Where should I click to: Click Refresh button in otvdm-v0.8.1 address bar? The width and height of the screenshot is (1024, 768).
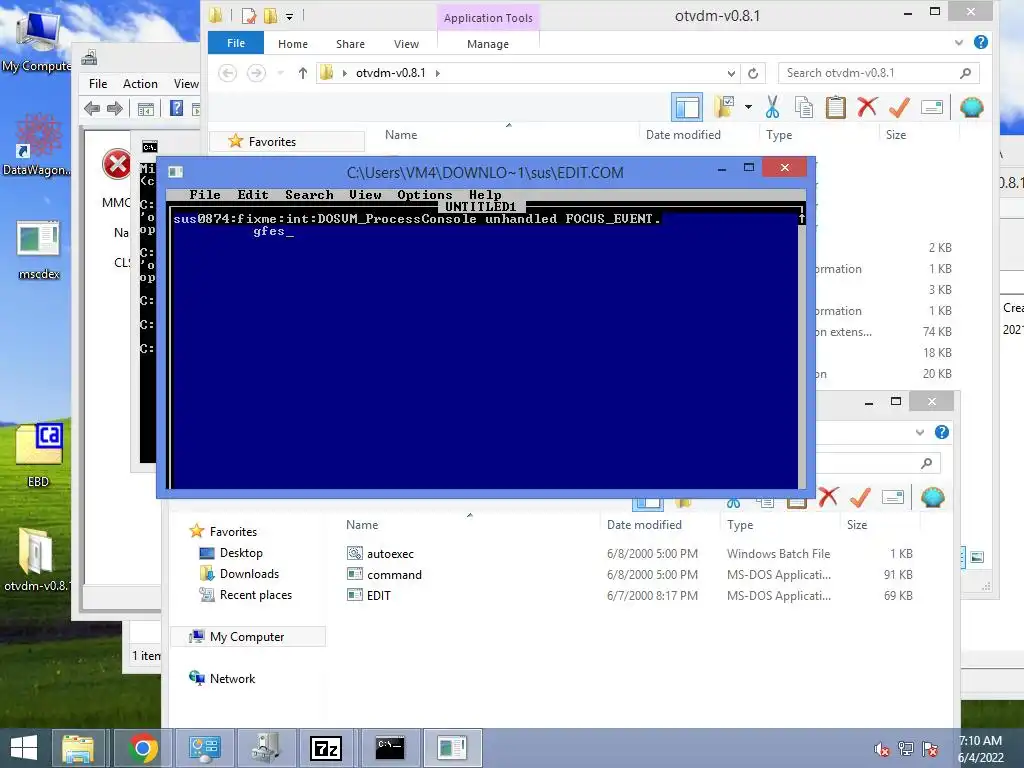753,73
